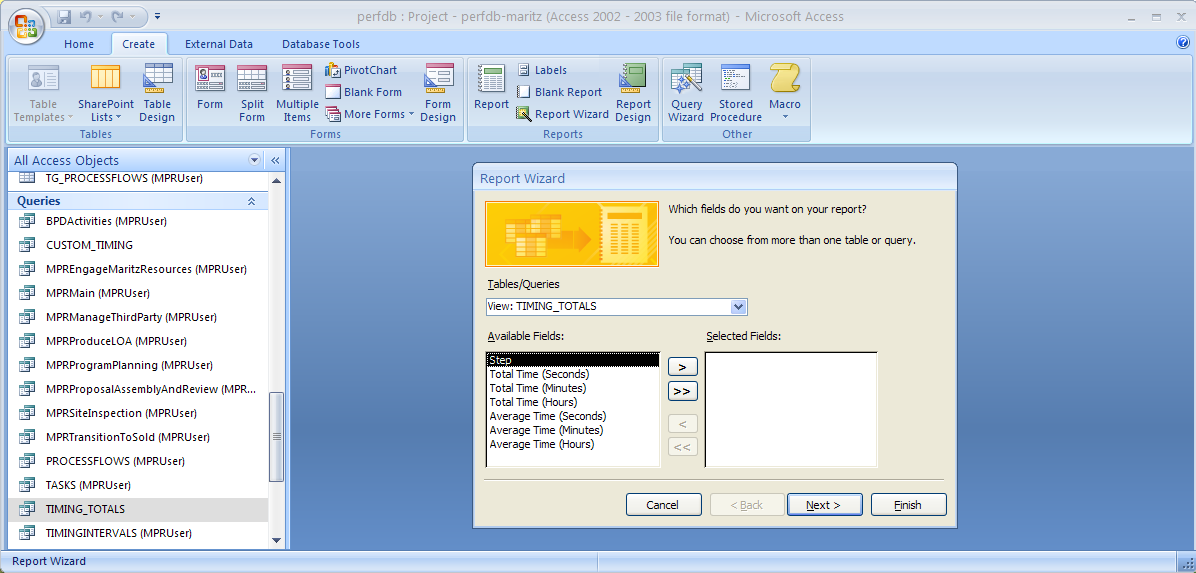1196x573 pixels.
Task: Open the More Forms dropdown
Action: point(371,114)
